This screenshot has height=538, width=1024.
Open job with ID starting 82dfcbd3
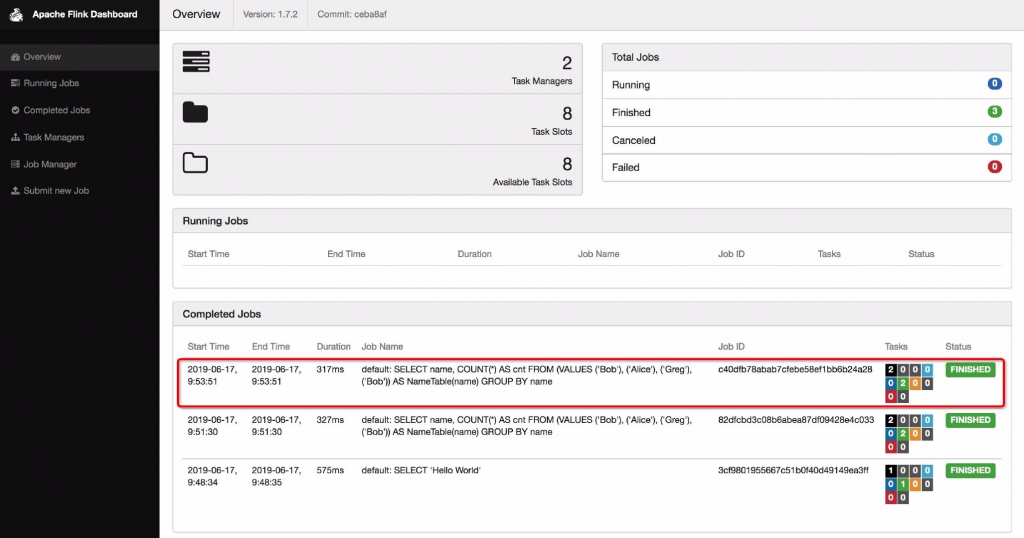795,420
